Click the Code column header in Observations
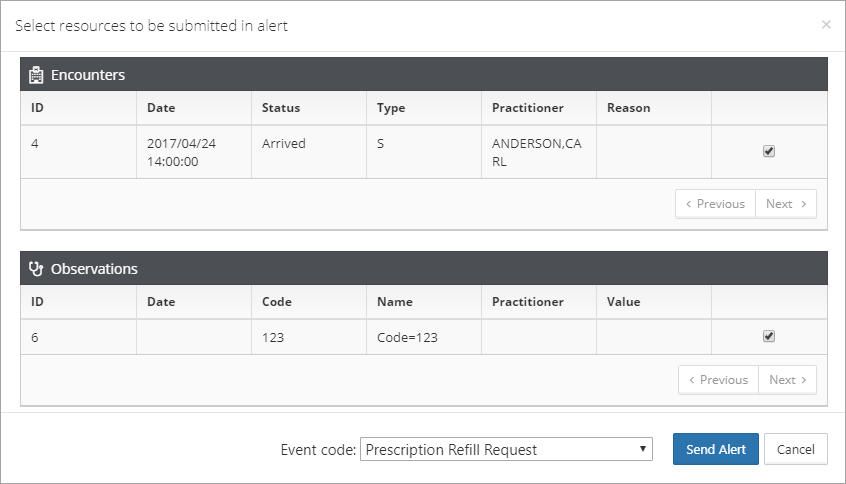 pos(277,302)
